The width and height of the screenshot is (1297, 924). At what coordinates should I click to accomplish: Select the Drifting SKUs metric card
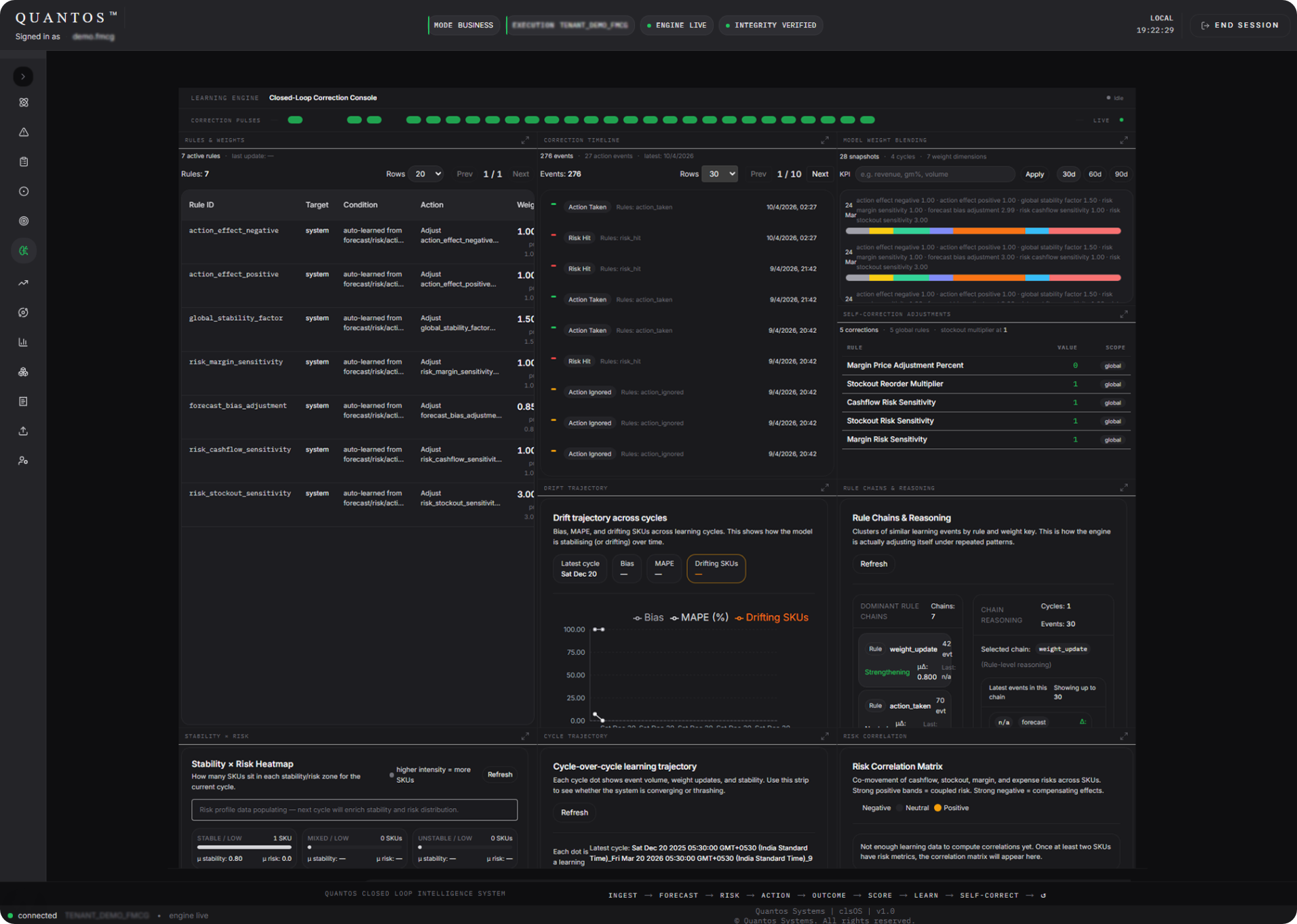(716, 569)
